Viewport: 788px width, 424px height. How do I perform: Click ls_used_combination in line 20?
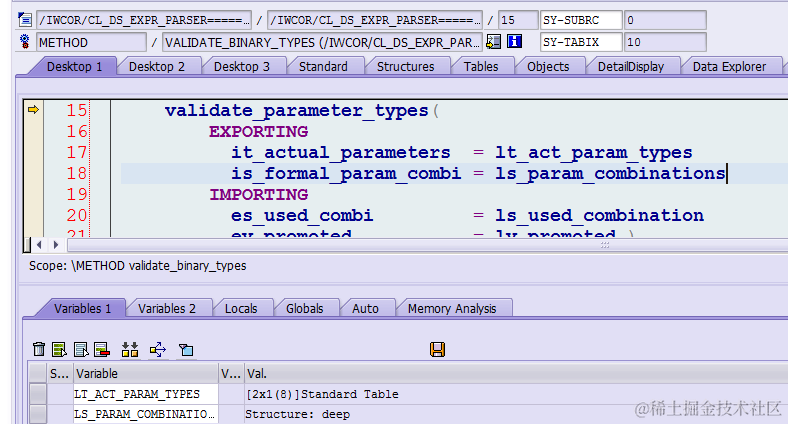point(599,216)
